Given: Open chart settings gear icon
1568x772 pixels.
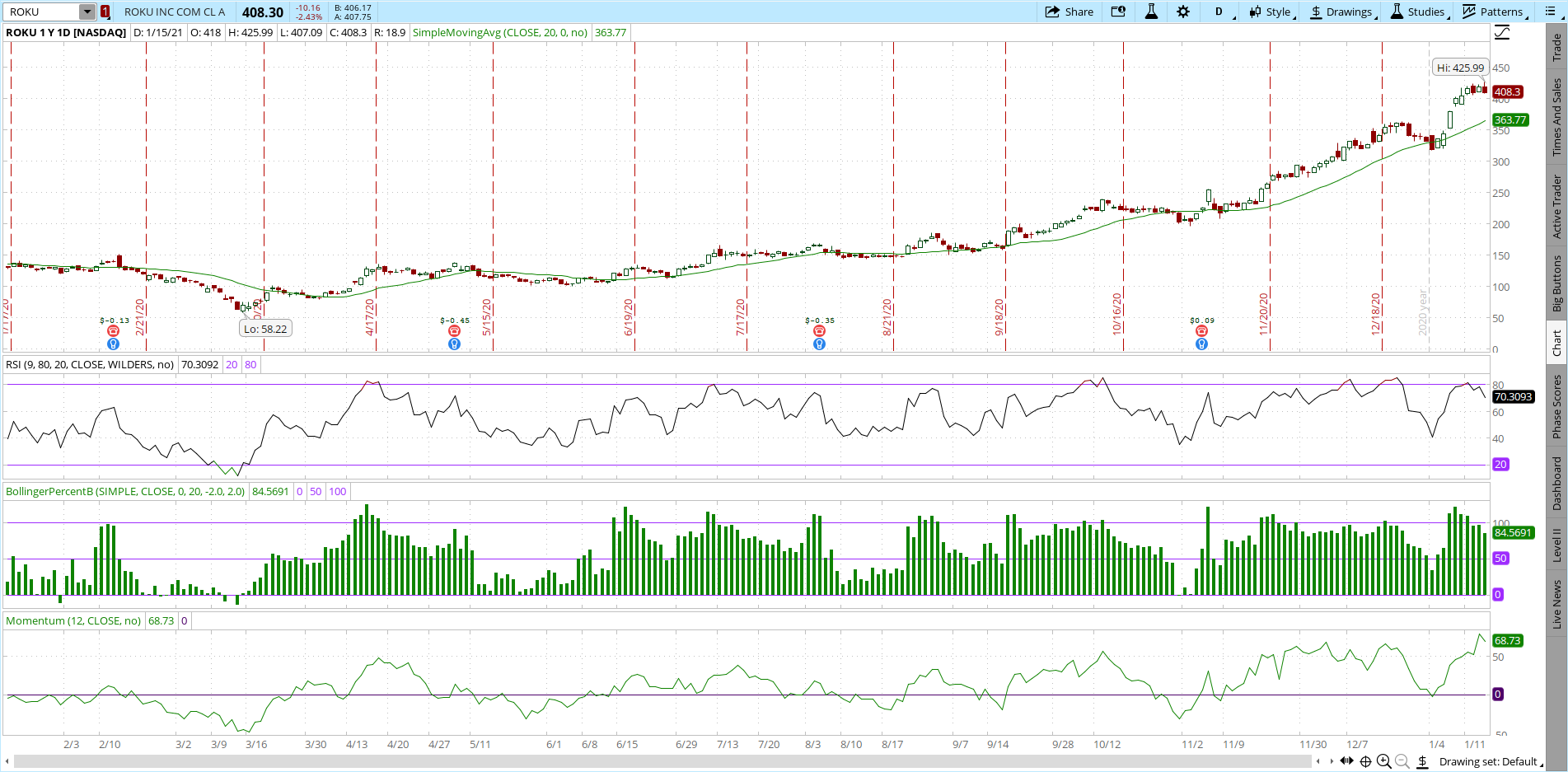Looking at the screenshot, I should (x=1183, y=12).
